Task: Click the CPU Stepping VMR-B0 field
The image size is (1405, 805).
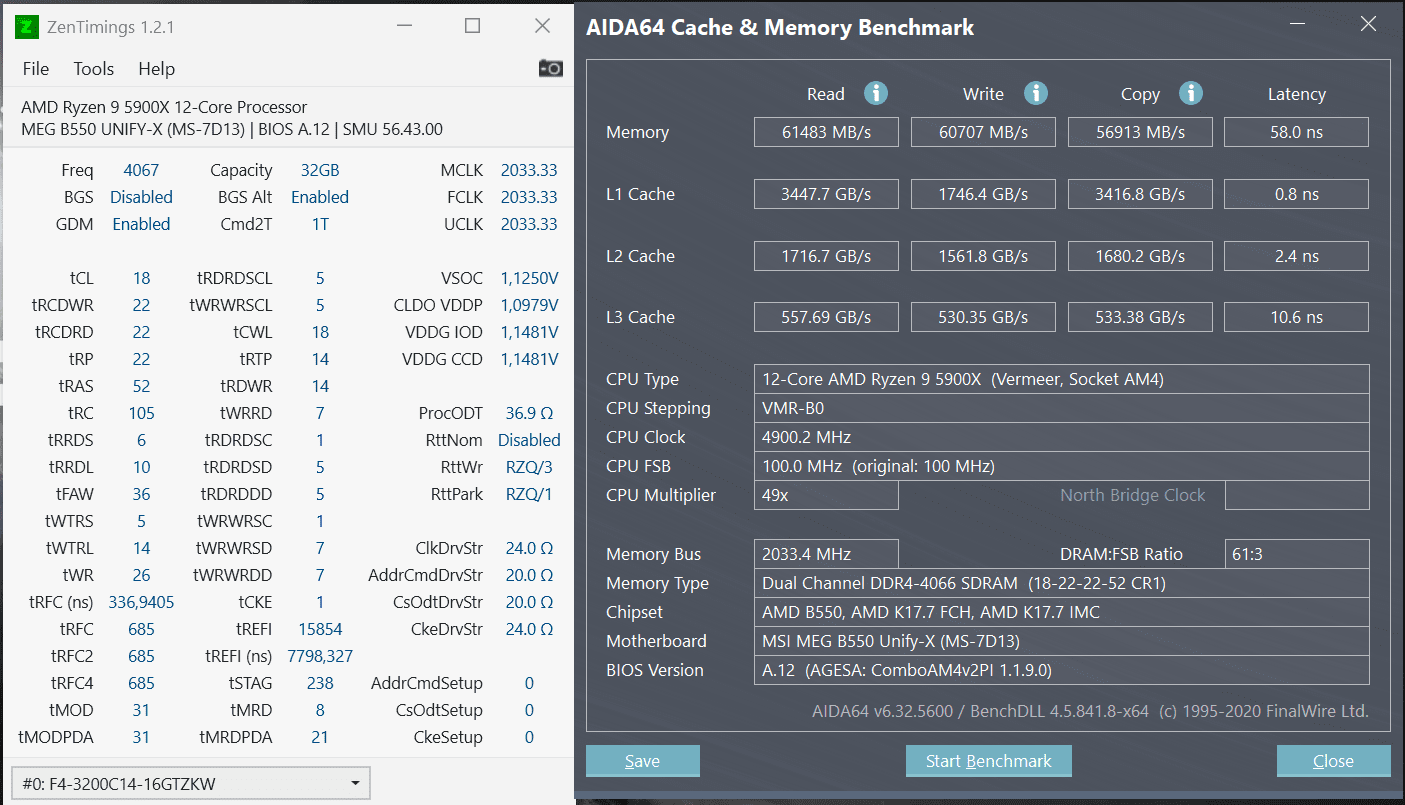Action: (x=1061, y=408)
